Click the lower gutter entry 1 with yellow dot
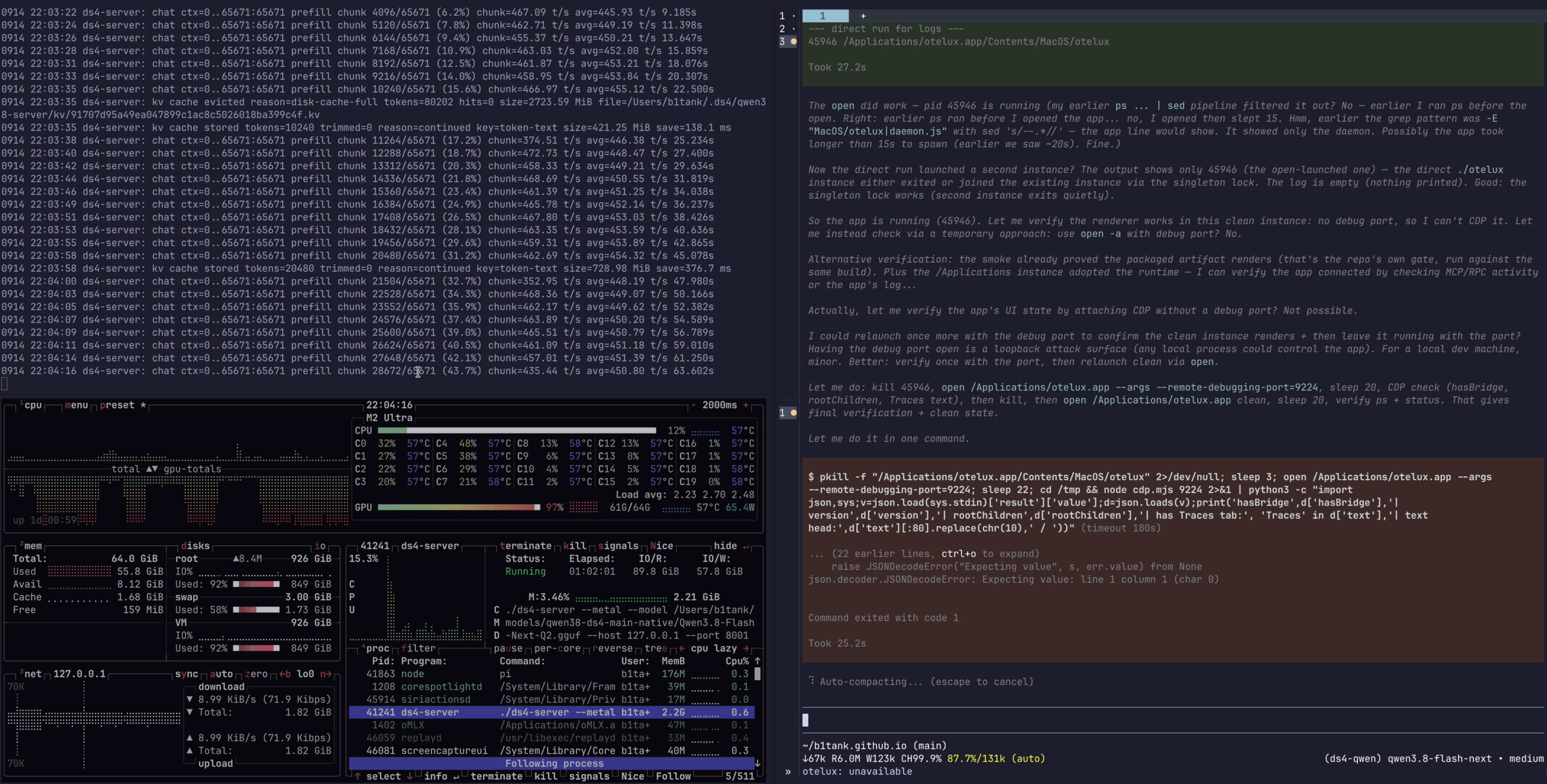Screen dimensions: 1547x784 click(x=787, y=412)
